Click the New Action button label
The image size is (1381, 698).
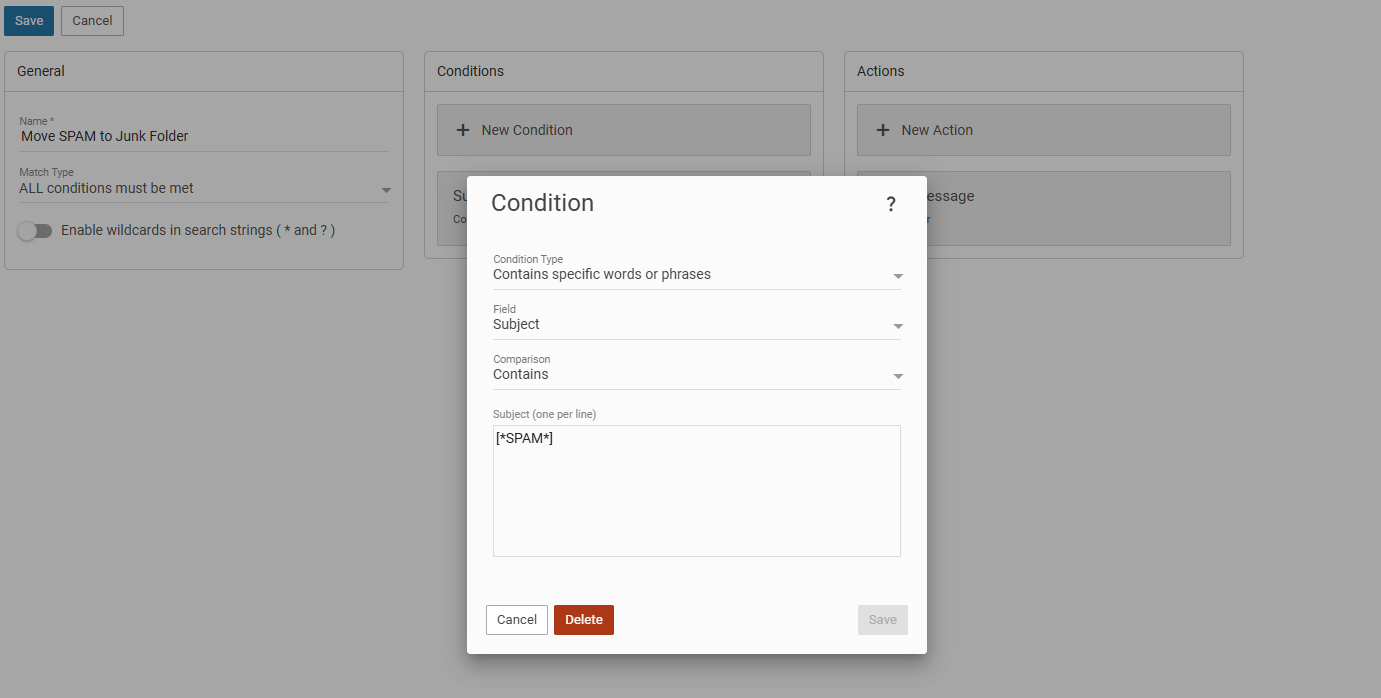point(937,130)
